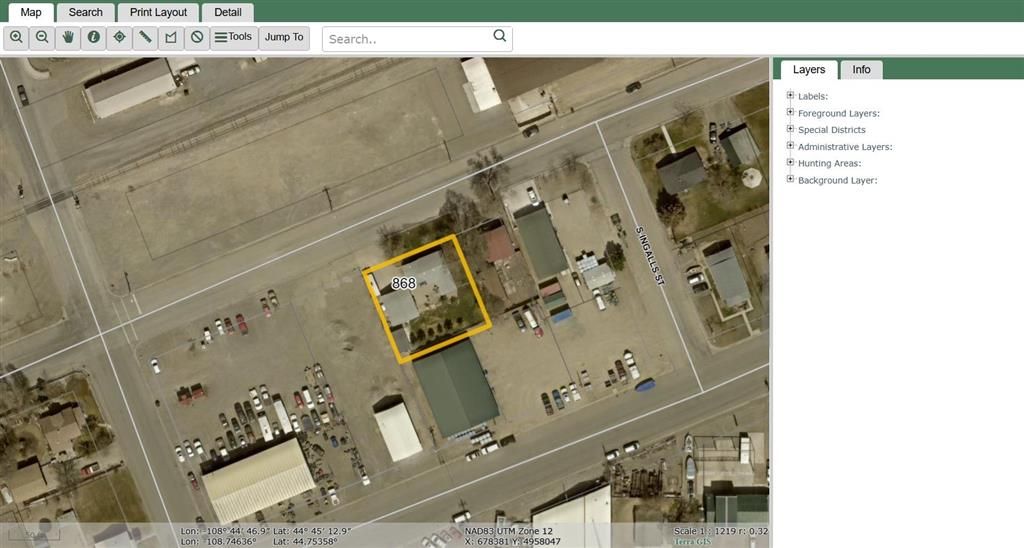The width and height of the screenshot is (1024, 548).
Task: Expand the Background Layer group
Action: tap(790, 180)
